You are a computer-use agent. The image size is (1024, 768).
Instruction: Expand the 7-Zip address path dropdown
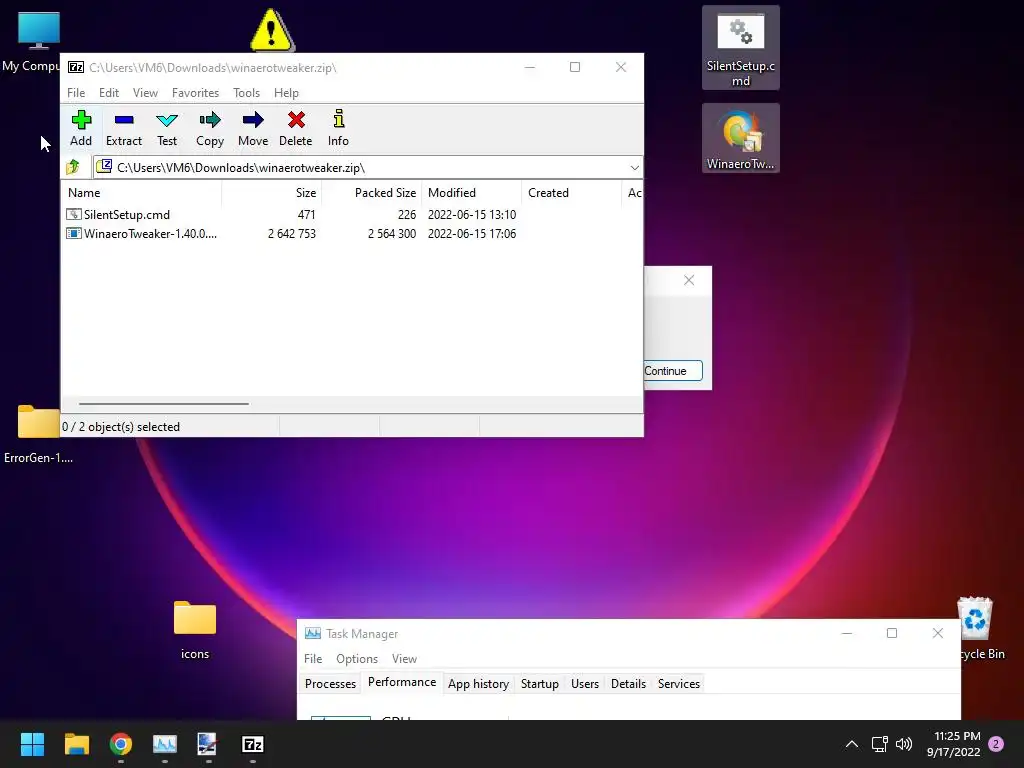634,168
